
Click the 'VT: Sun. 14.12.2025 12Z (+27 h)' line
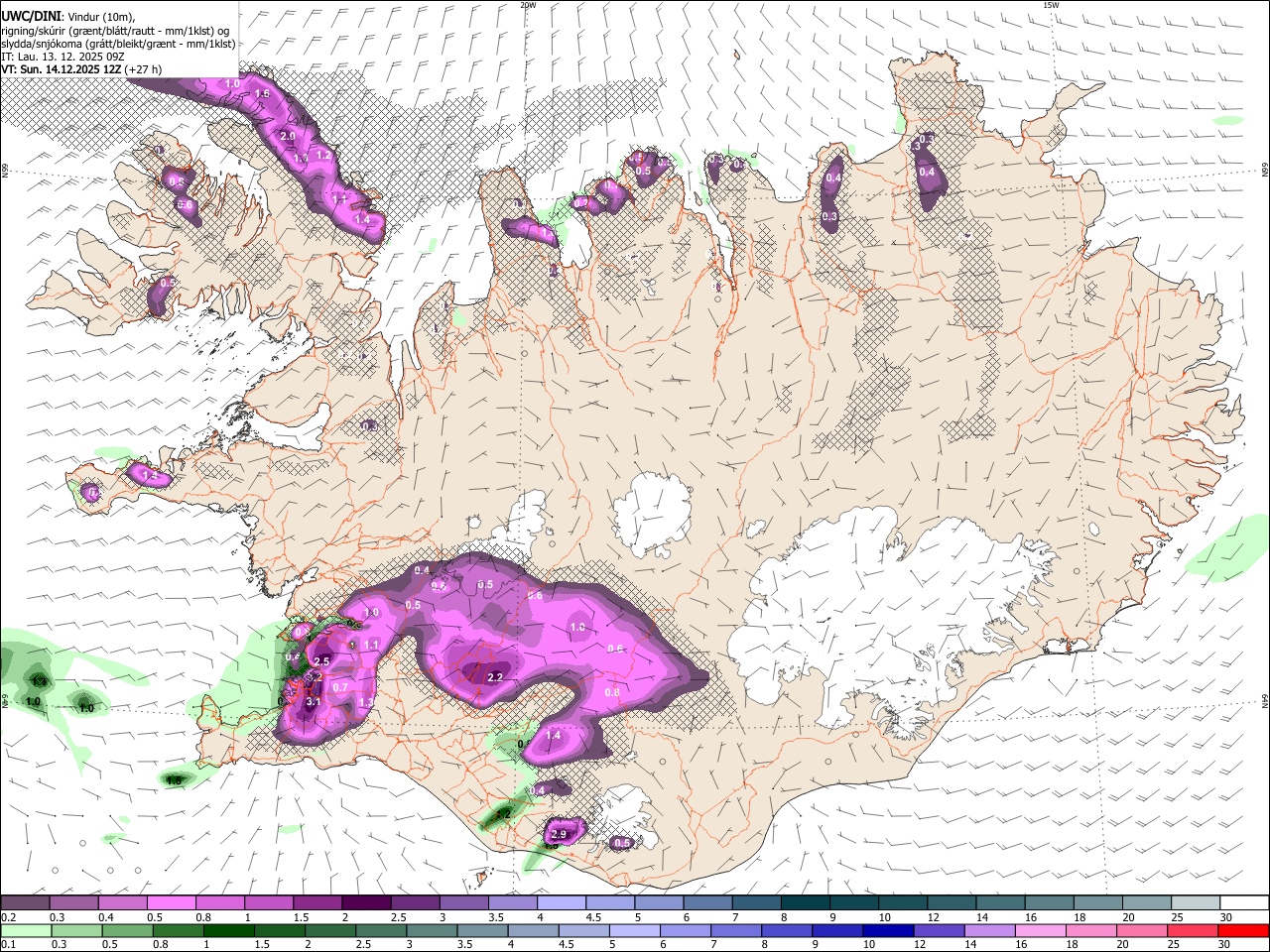[81, 69]
